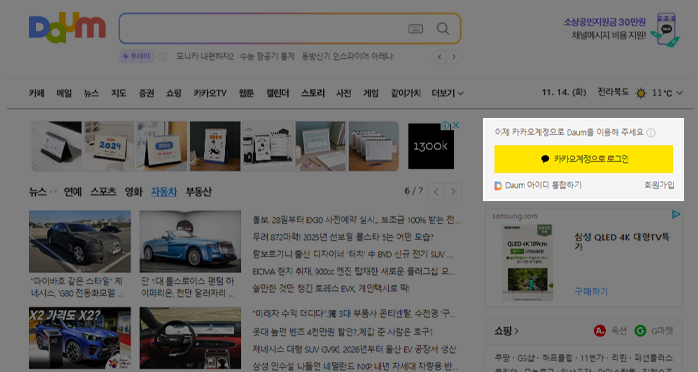698x372 pixels.
Task: Expand the 더보기 services menu
Action: point(447,93)
